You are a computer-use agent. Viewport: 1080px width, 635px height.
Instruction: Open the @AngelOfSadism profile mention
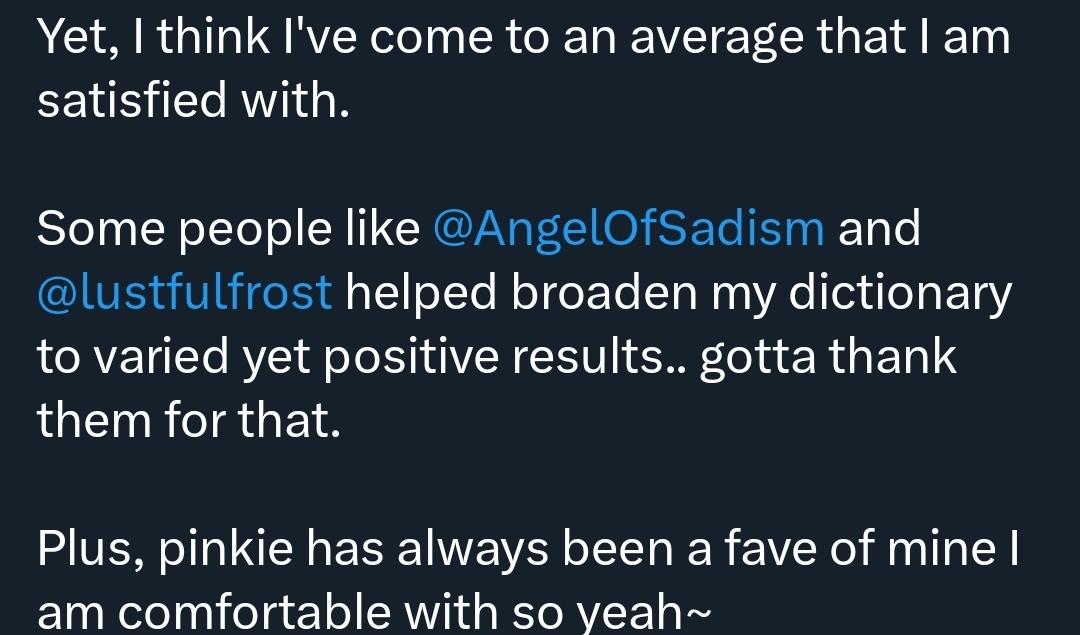(629, 229)
